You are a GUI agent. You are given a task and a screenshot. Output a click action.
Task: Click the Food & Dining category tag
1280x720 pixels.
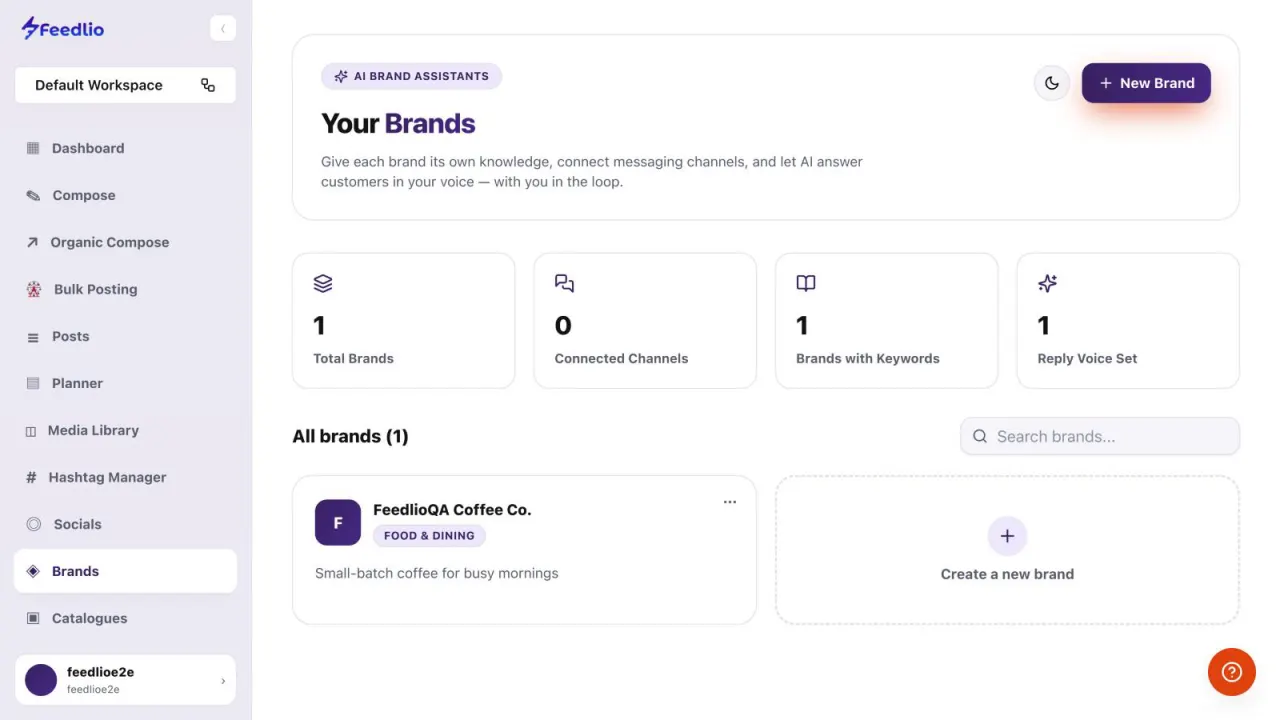(x=429, y=536)
